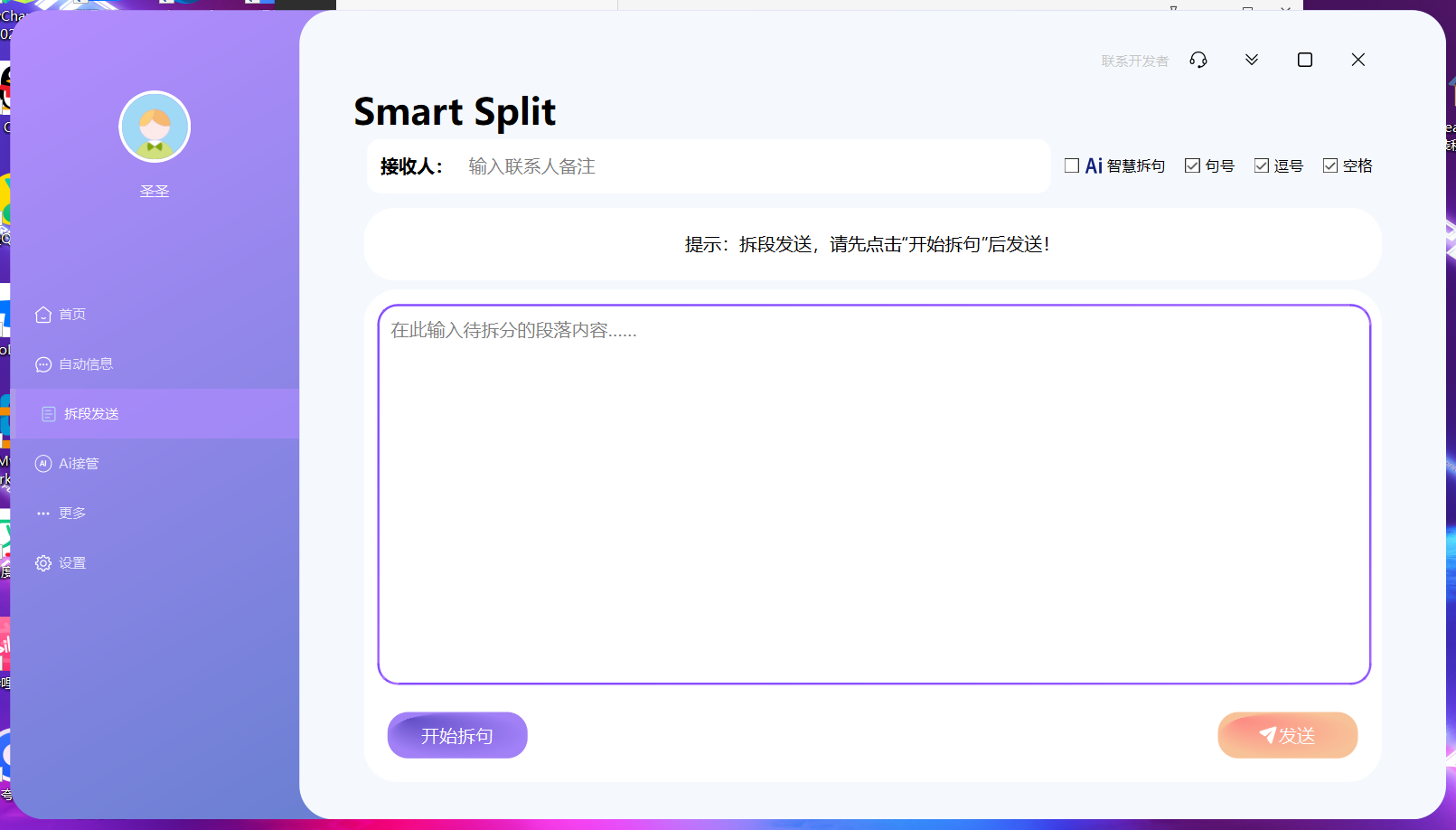
Task: Select the Ai接管 circular AI icon
Action: pos(42,463)
